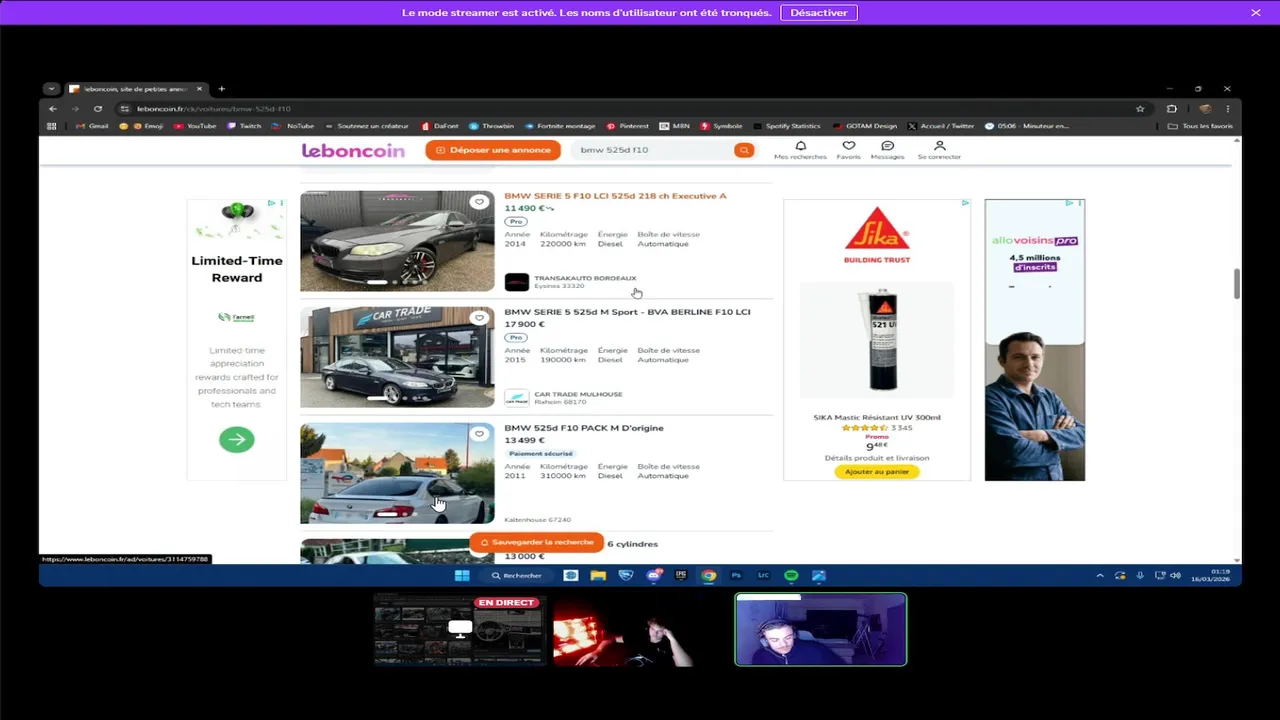Viewport: 1280px width, 720px height.
Task: Click the taskbar Rechercher search box
Action: click(518, 575)
